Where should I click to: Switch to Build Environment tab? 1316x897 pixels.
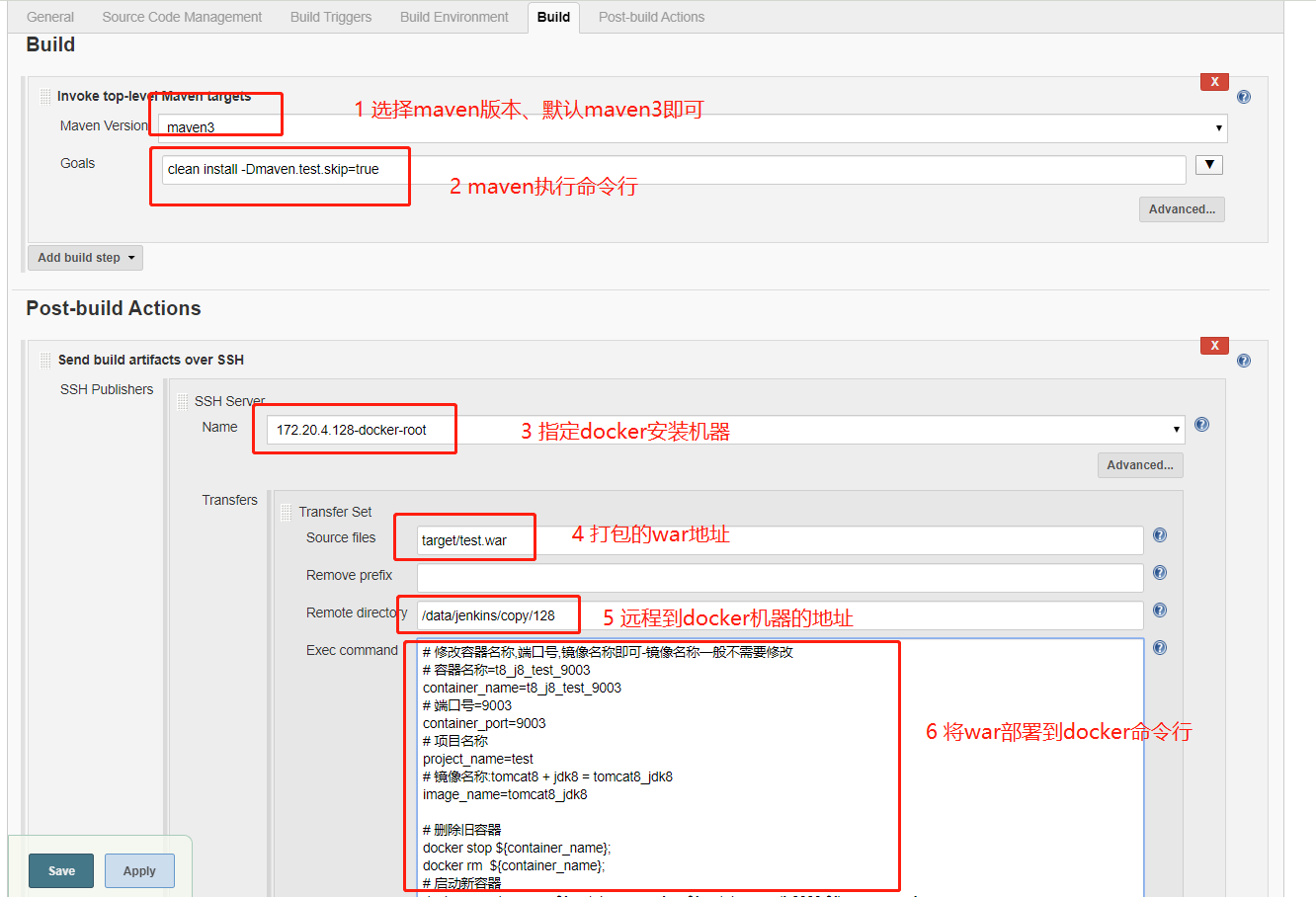click(x=454, y=17)
